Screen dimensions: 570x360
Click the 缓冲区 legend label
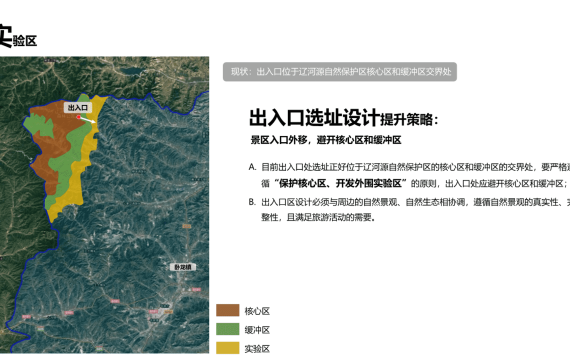click(x=257, y=330)
